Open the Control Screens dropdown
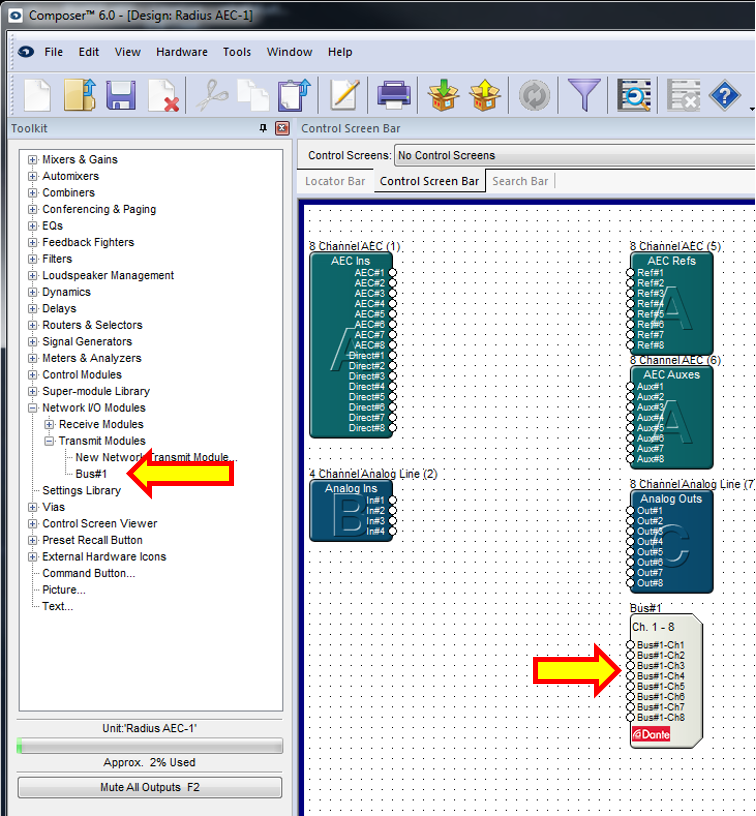This screenshot has height=816, width=756. tap(574, 155)
